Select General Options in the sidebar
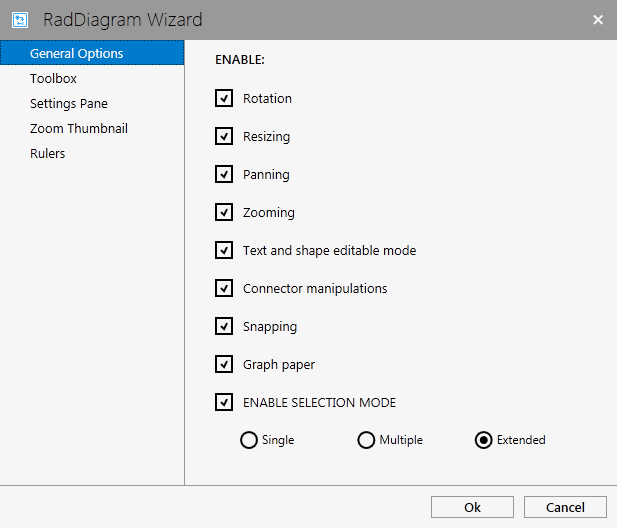 (x=77, y=53)
